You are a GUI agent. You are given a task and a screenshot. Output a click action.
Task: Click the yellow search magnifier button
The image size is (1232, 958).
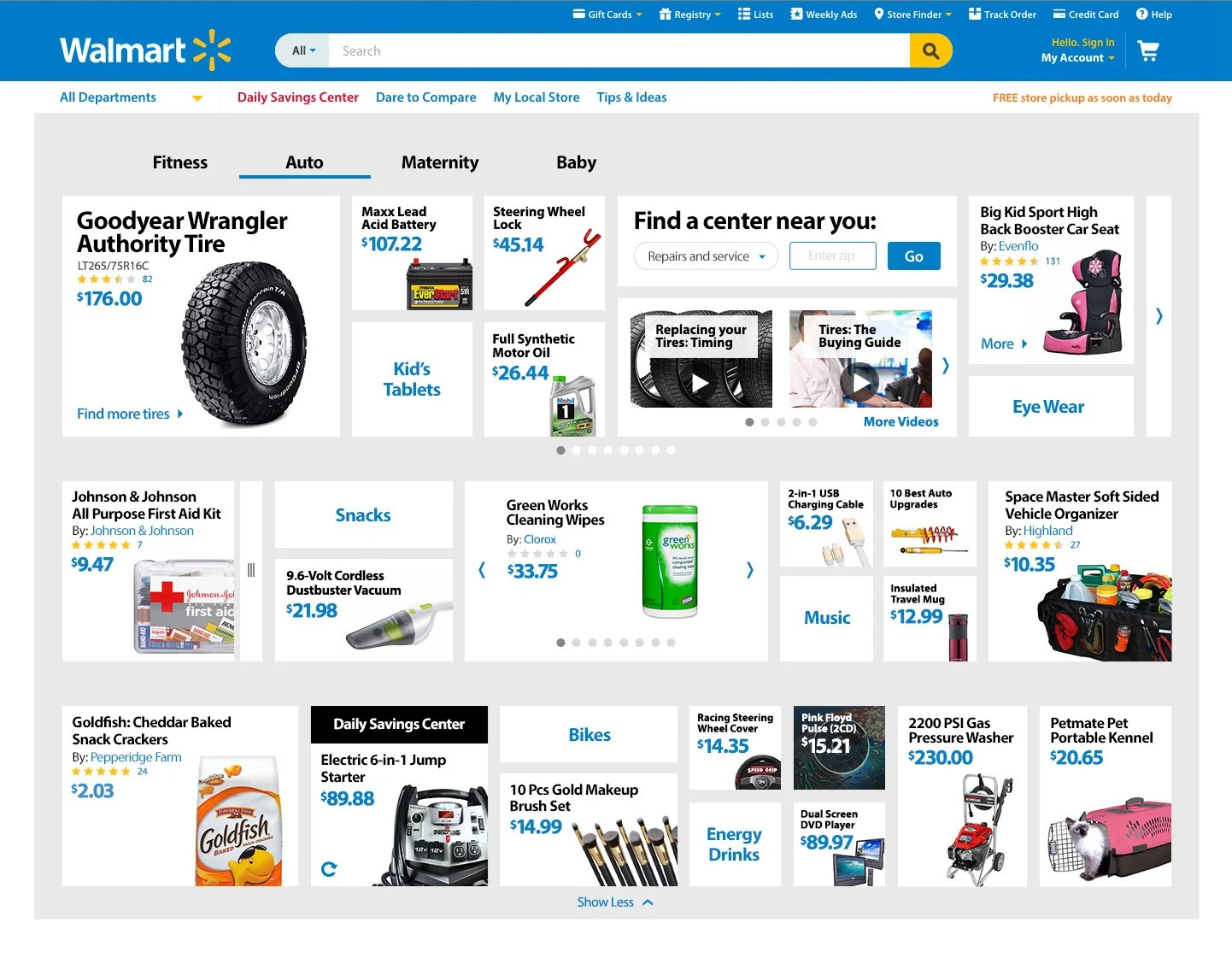[930, 51]
